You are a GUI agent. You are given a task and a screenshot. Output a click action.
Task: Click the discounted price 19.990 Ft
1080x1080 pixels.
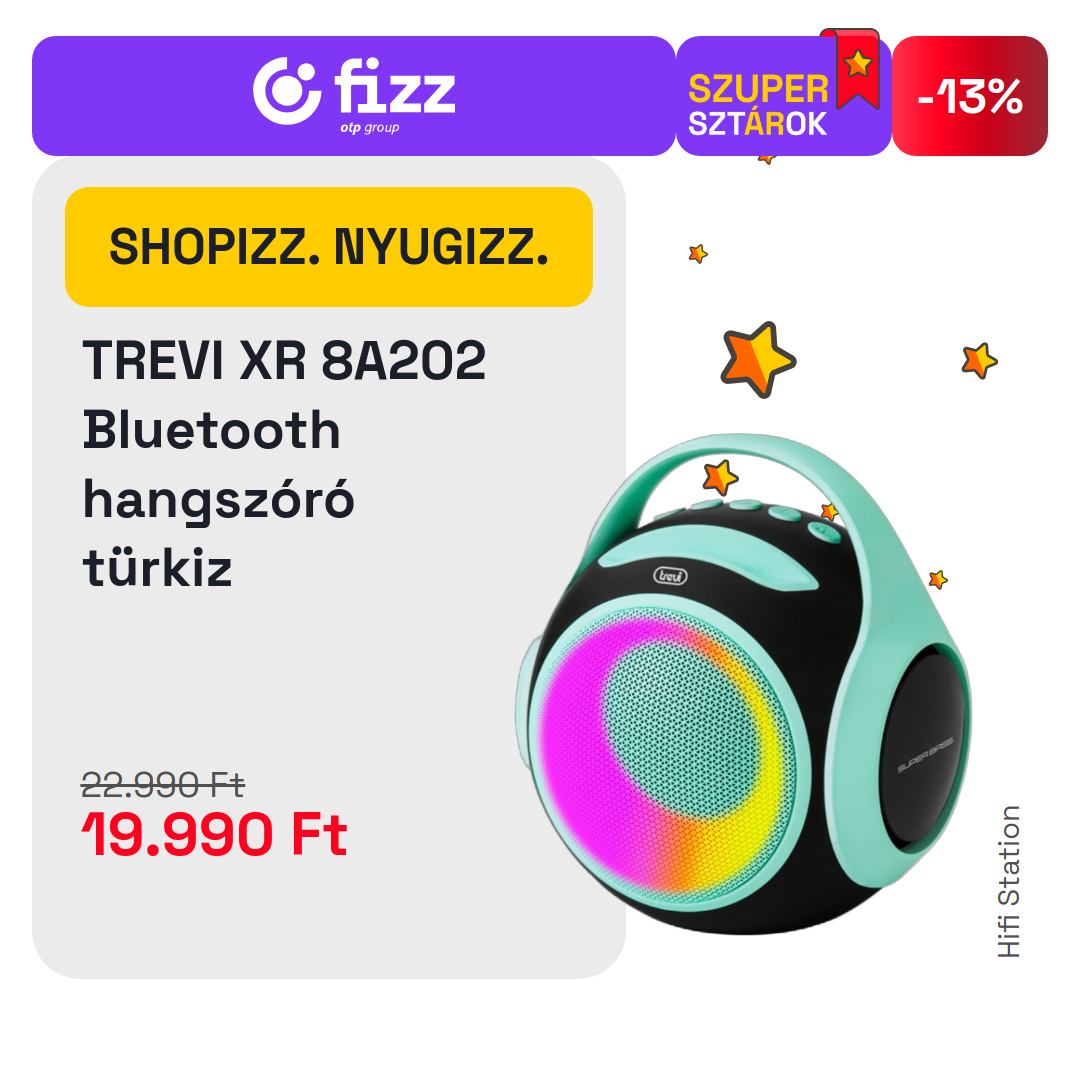214,834
